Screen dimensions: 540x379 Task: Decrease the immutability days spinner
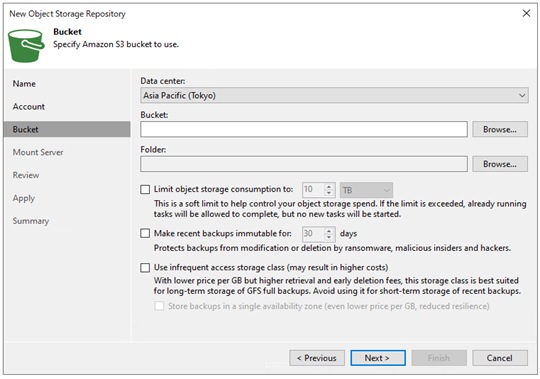[x=329, y=237]
